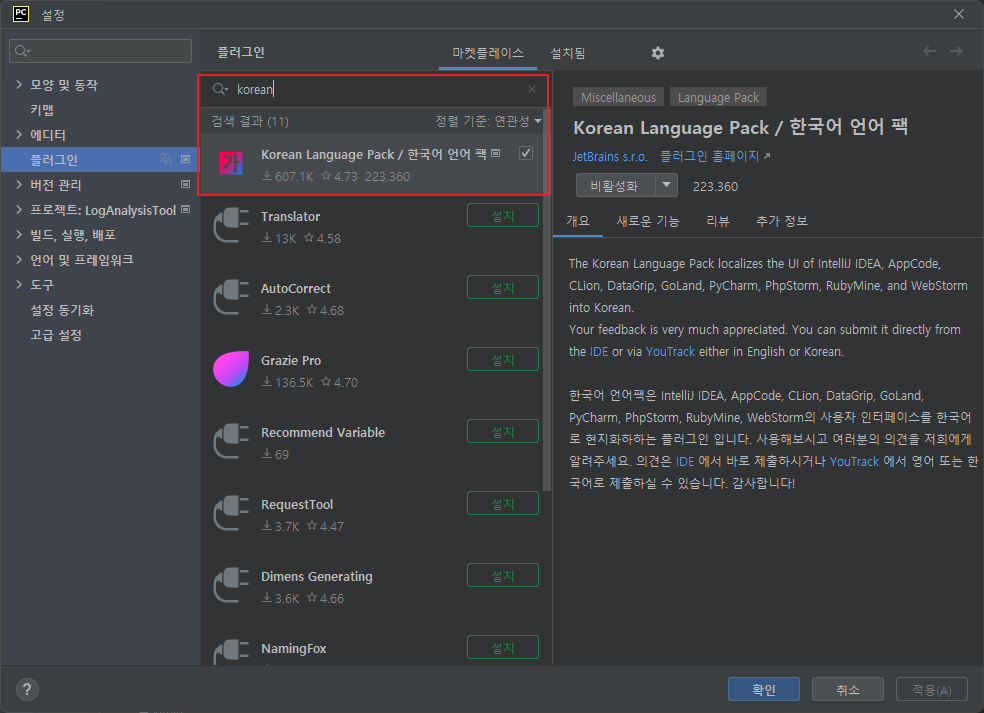Click the AutoCorrect plugin icon
984x713 pixels.
point(231,298)
